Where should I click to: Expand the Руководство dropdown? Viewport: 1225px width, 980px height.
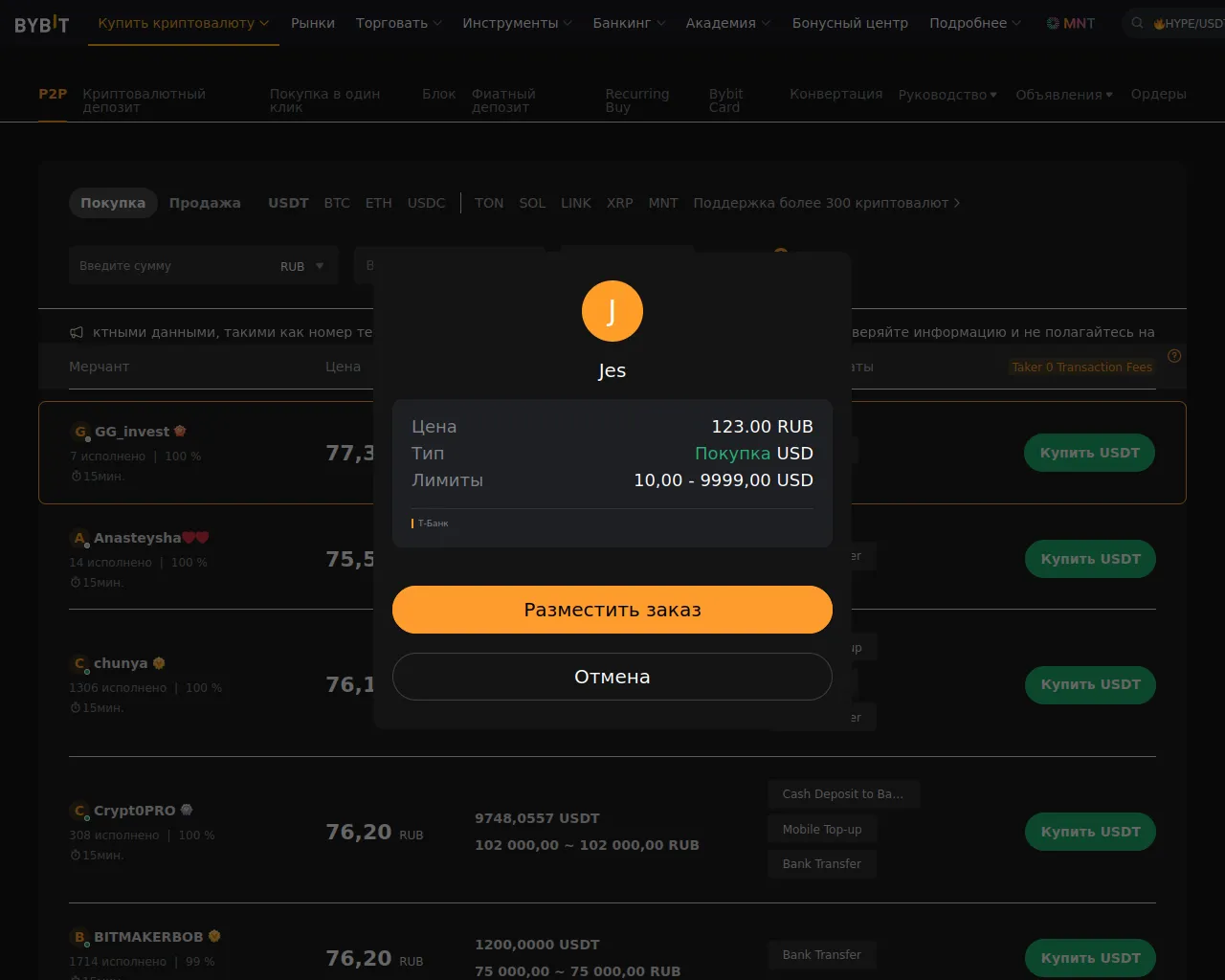click(x=947, y=95)
